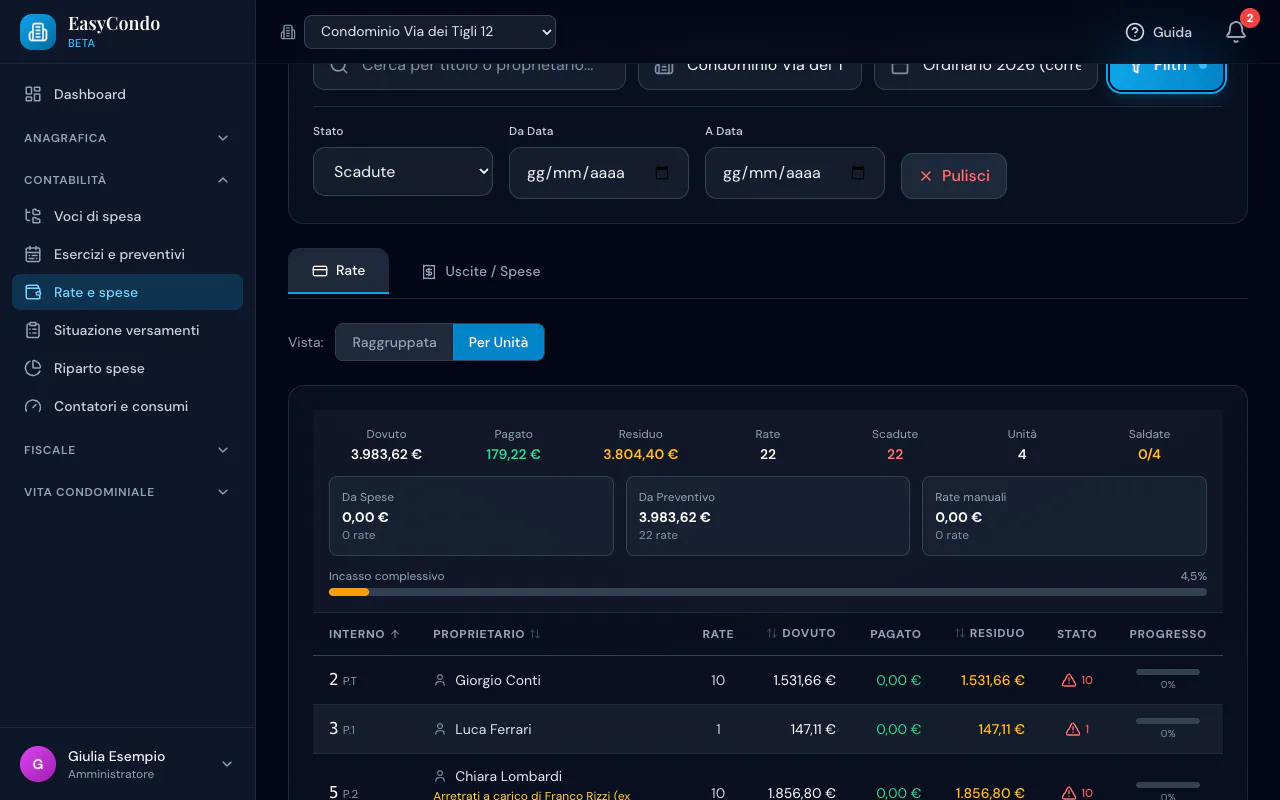Viewport: 1280px width, 800px height.
Task: Click the warning status icon for Luca Ferrari
Action: click(x=1073, y=729)
